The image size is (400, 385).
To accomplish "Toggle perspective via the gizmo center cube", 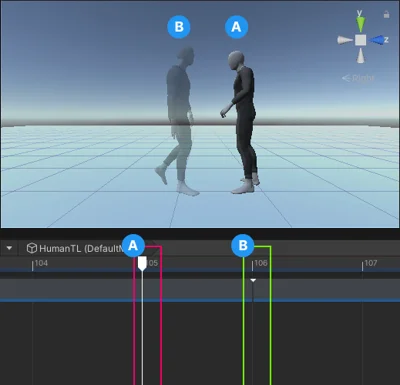I will pos(360,40).
